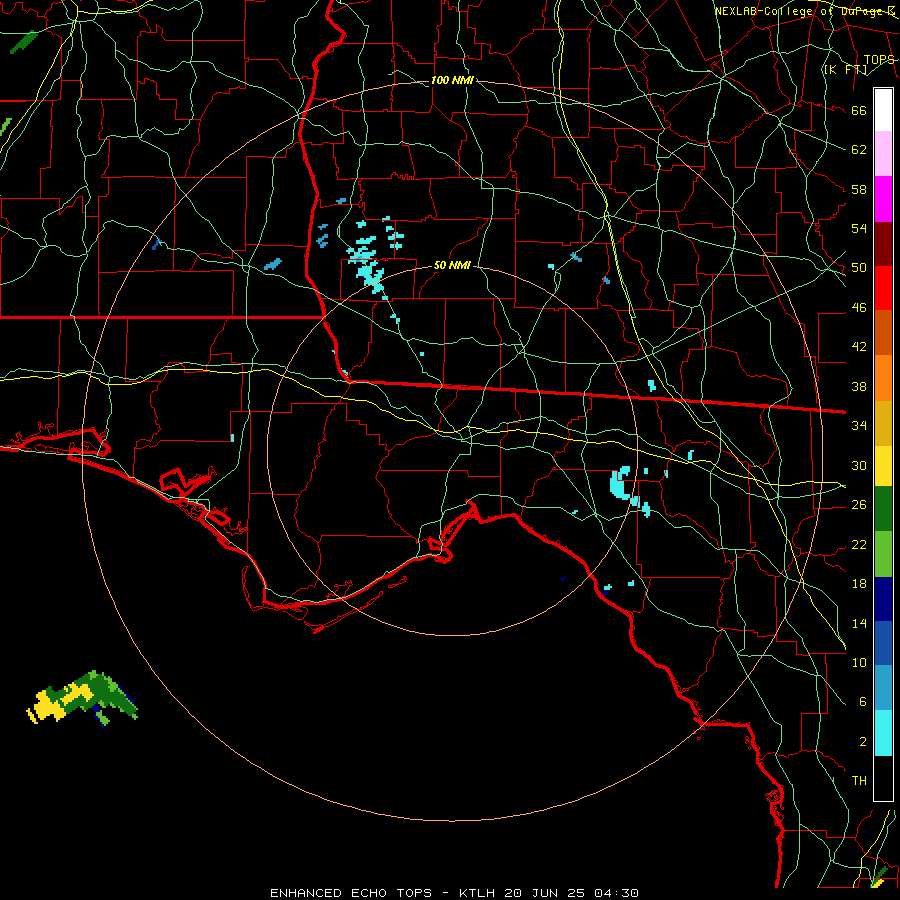Click the legend value "22"
Viewport: 900px width, 900px height.
pyautogui.click(x=859, y=544)
